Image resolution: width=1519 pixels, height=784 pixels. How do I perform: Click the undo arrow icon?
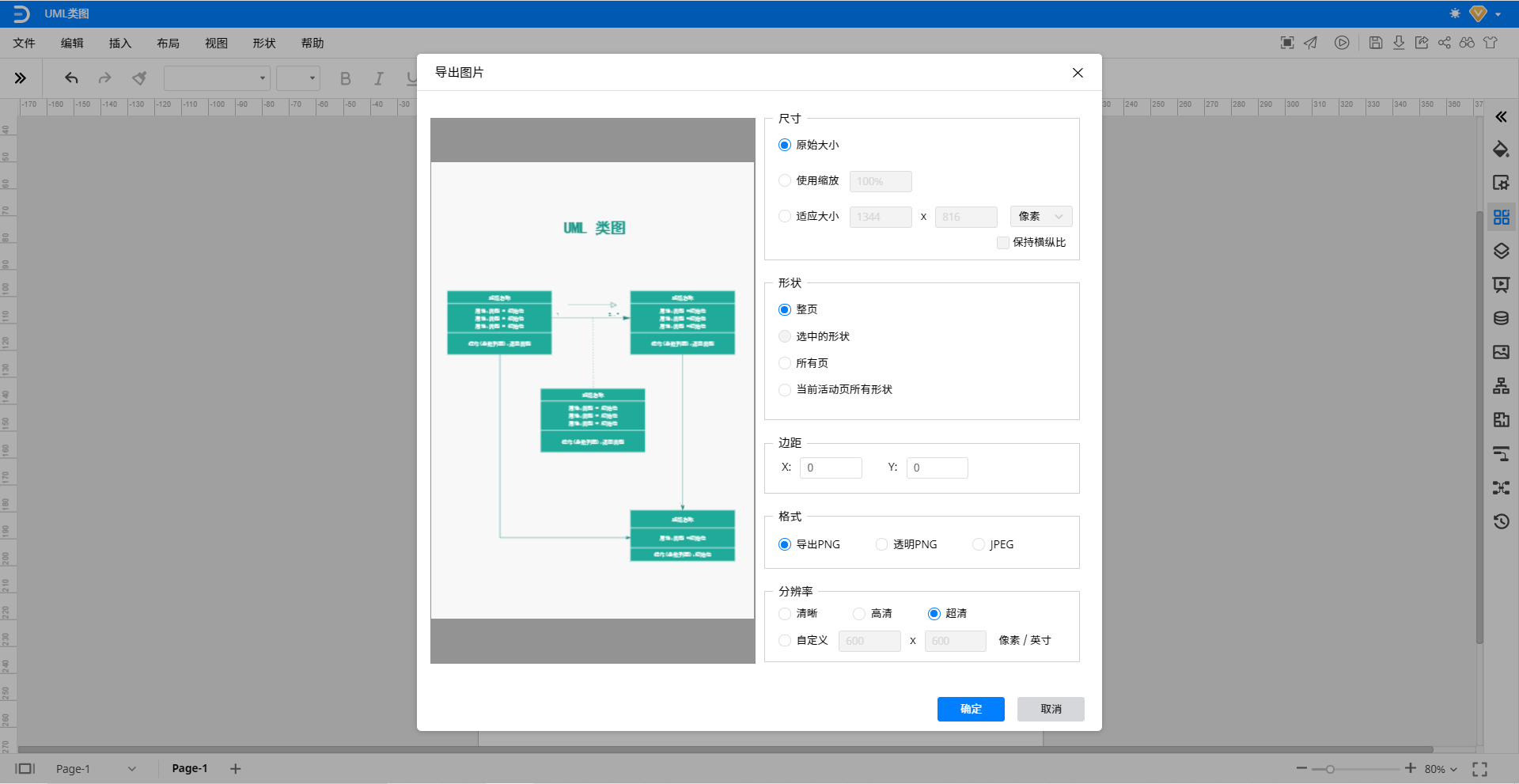(71, 78)
